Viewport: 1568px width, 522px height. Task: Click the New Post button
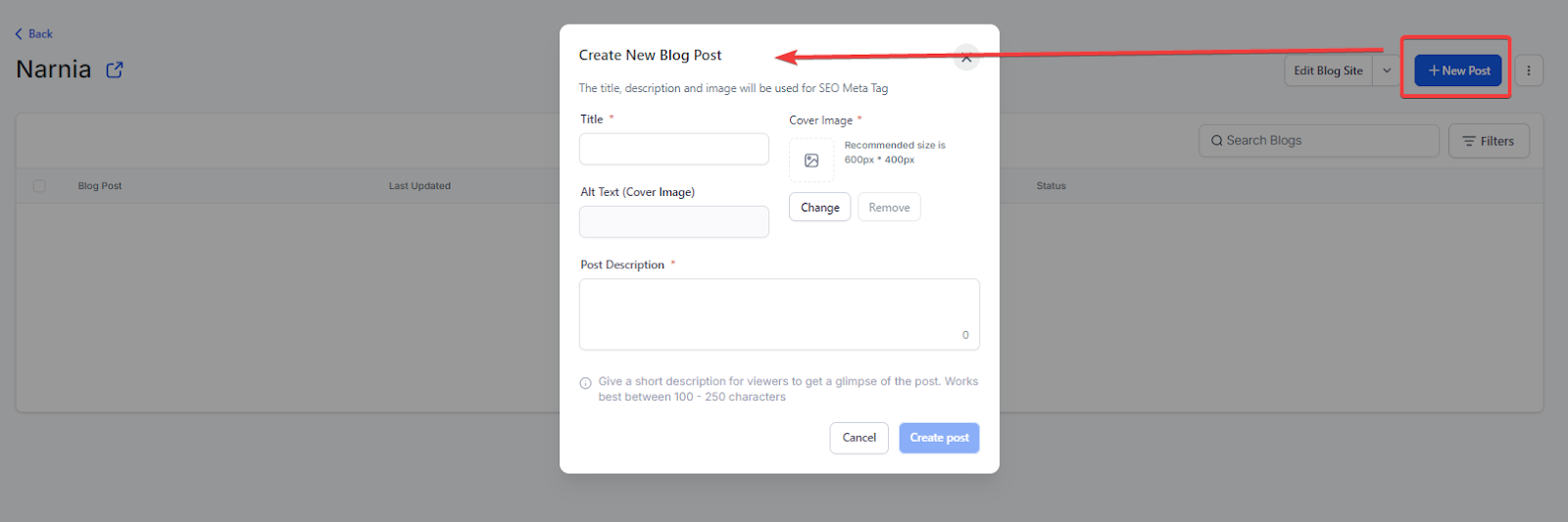point(1458,71)
